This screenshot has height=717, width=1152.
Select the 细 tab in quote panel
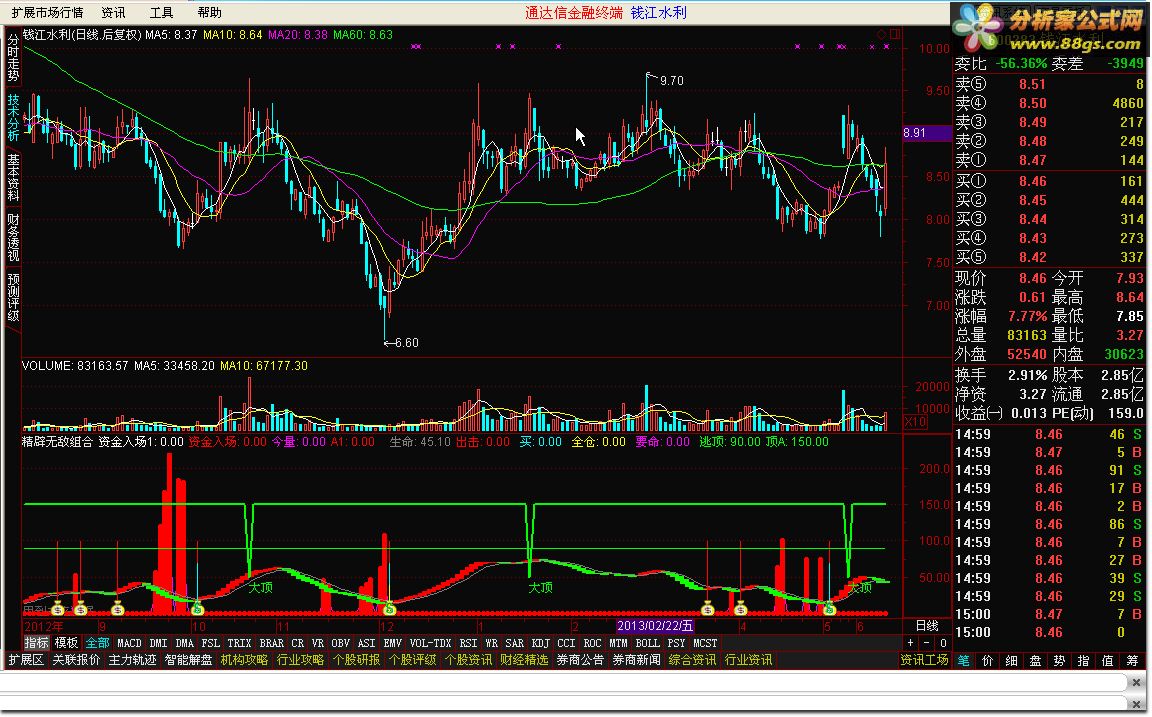pos(1012,660)
